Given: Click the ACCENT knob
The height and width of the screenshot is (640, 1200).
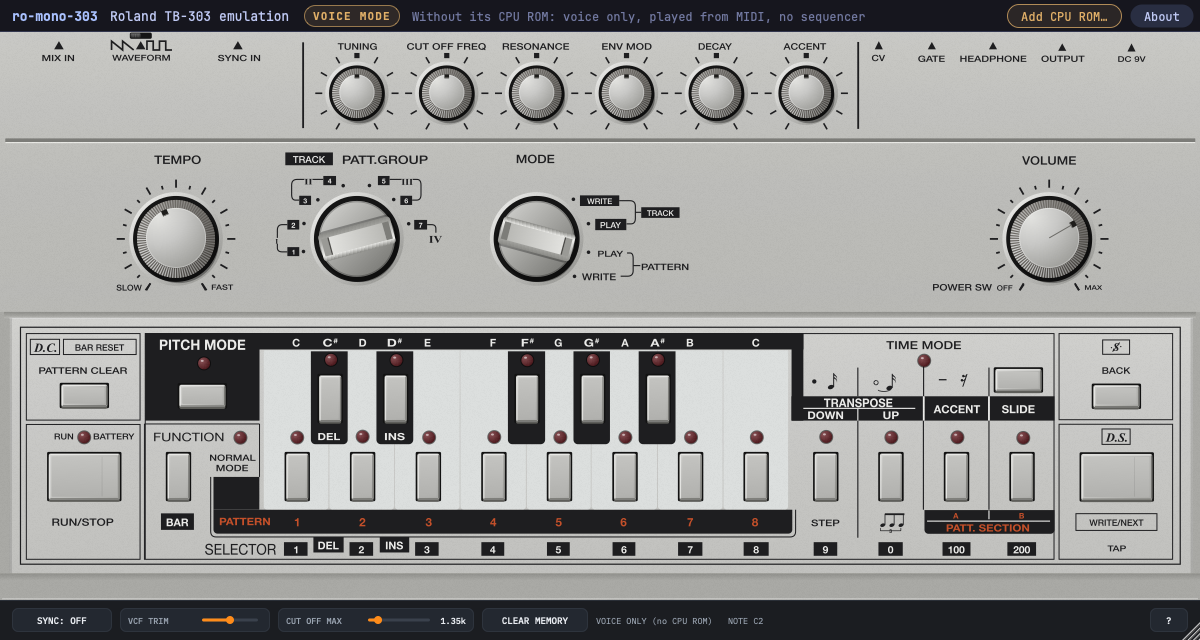Looking at the screenshot, I should tap(805, 93).
